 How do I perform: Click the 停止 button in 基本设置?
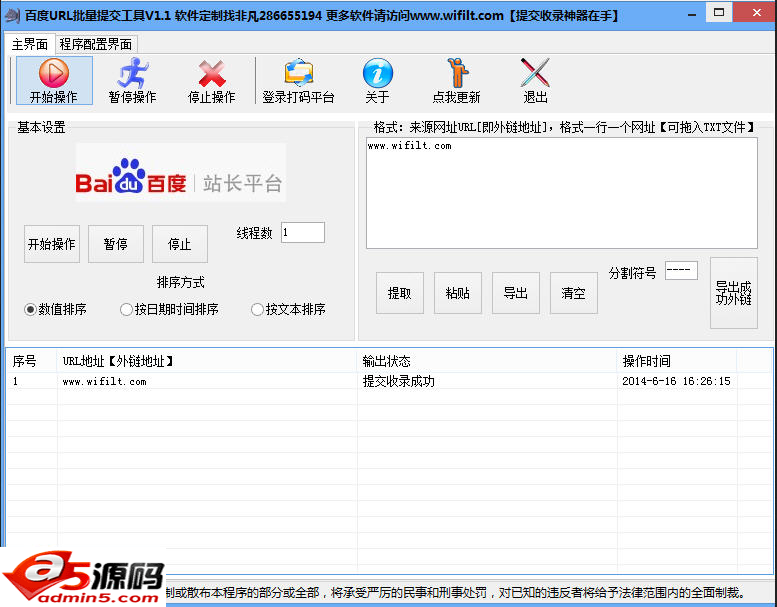(179, 244)
